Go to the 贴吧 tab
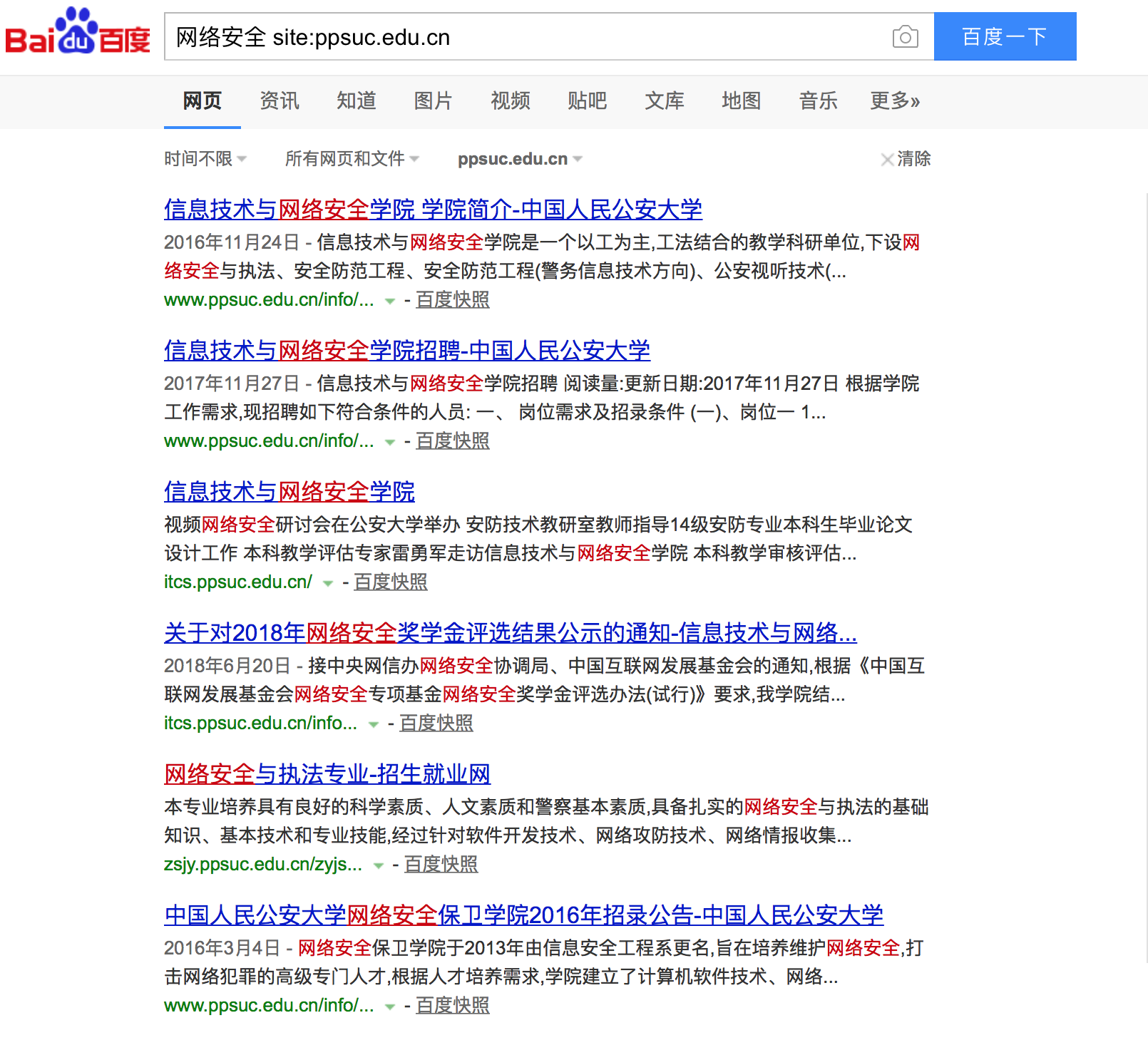Screen dimensions: 1148x1045 (x=588, y=101)
